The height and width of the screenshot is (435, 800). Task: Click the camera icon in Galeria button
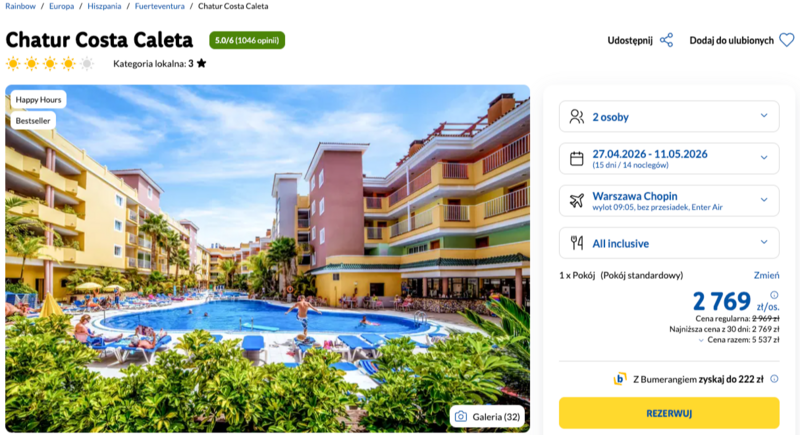(x=461, y=417)
